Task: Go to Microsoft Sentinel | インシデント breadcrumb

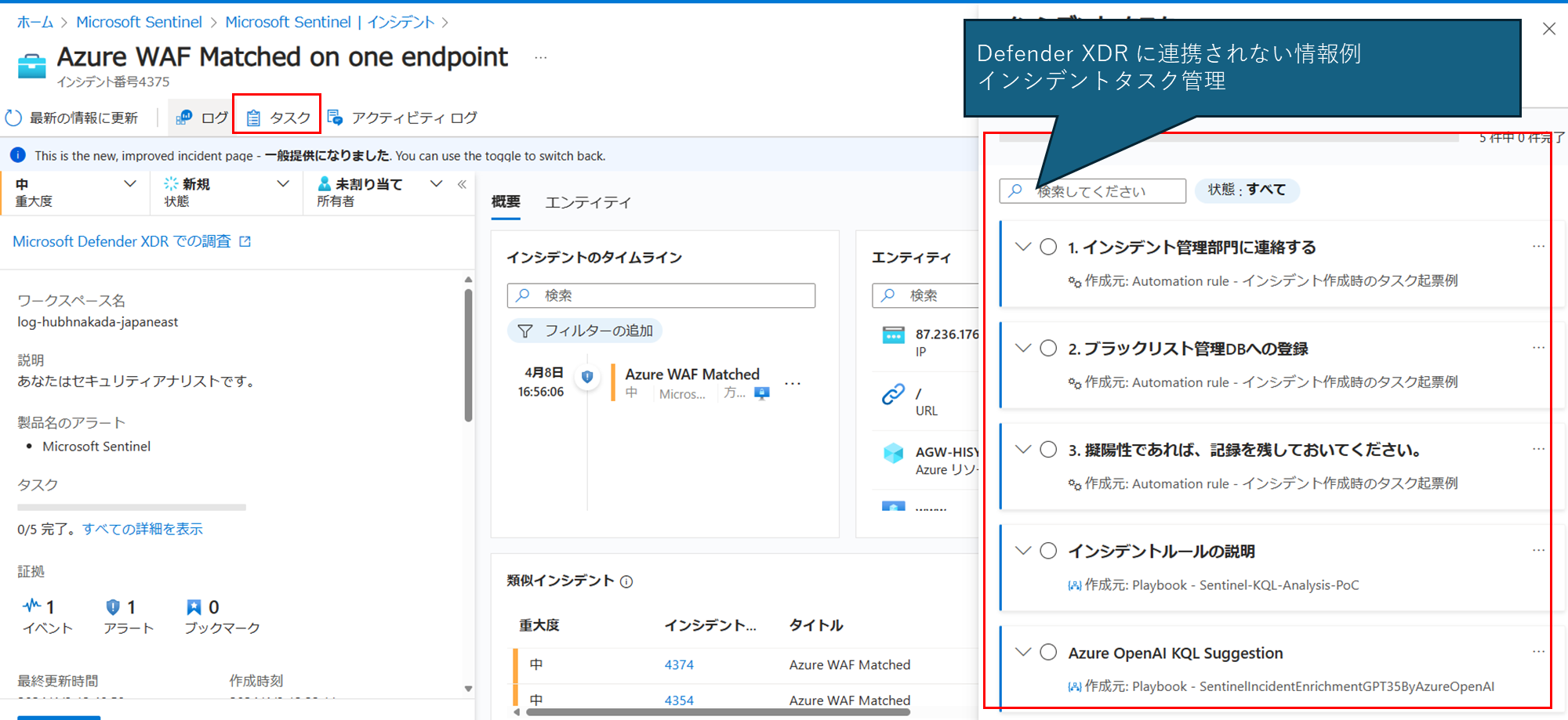Action: click(x=329, y=22)
